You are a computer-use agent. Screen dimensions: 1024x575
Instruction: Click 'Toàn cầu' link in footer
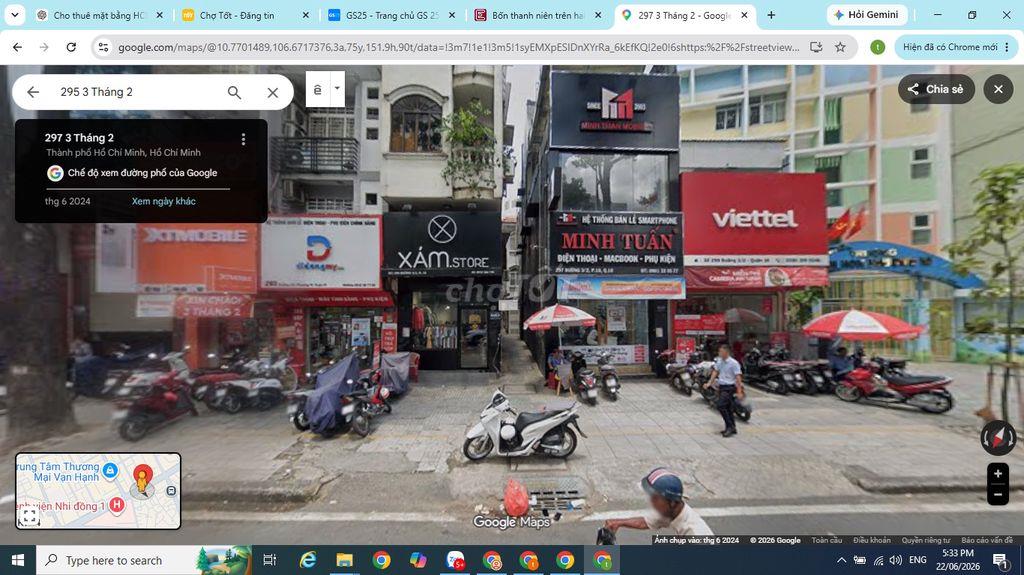coord(827,540)
